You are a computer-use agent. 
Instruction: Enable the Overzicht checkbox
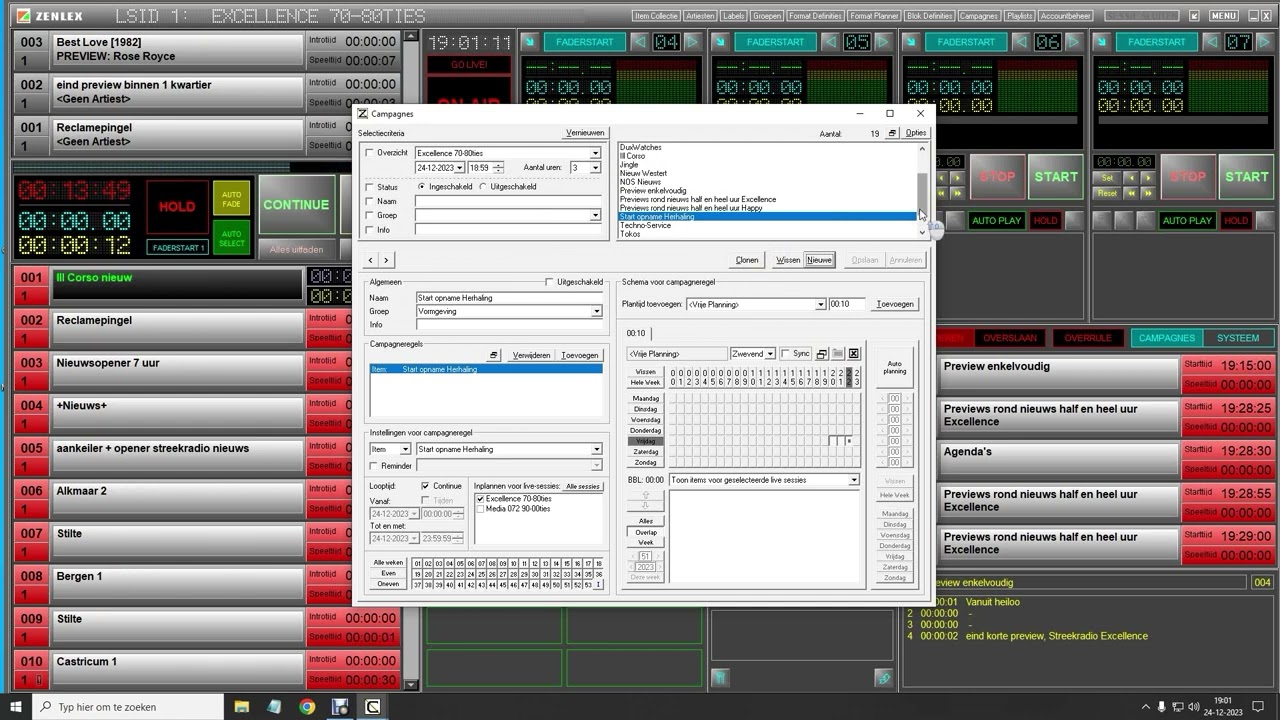pyautogui.click(x=369, y=153)
